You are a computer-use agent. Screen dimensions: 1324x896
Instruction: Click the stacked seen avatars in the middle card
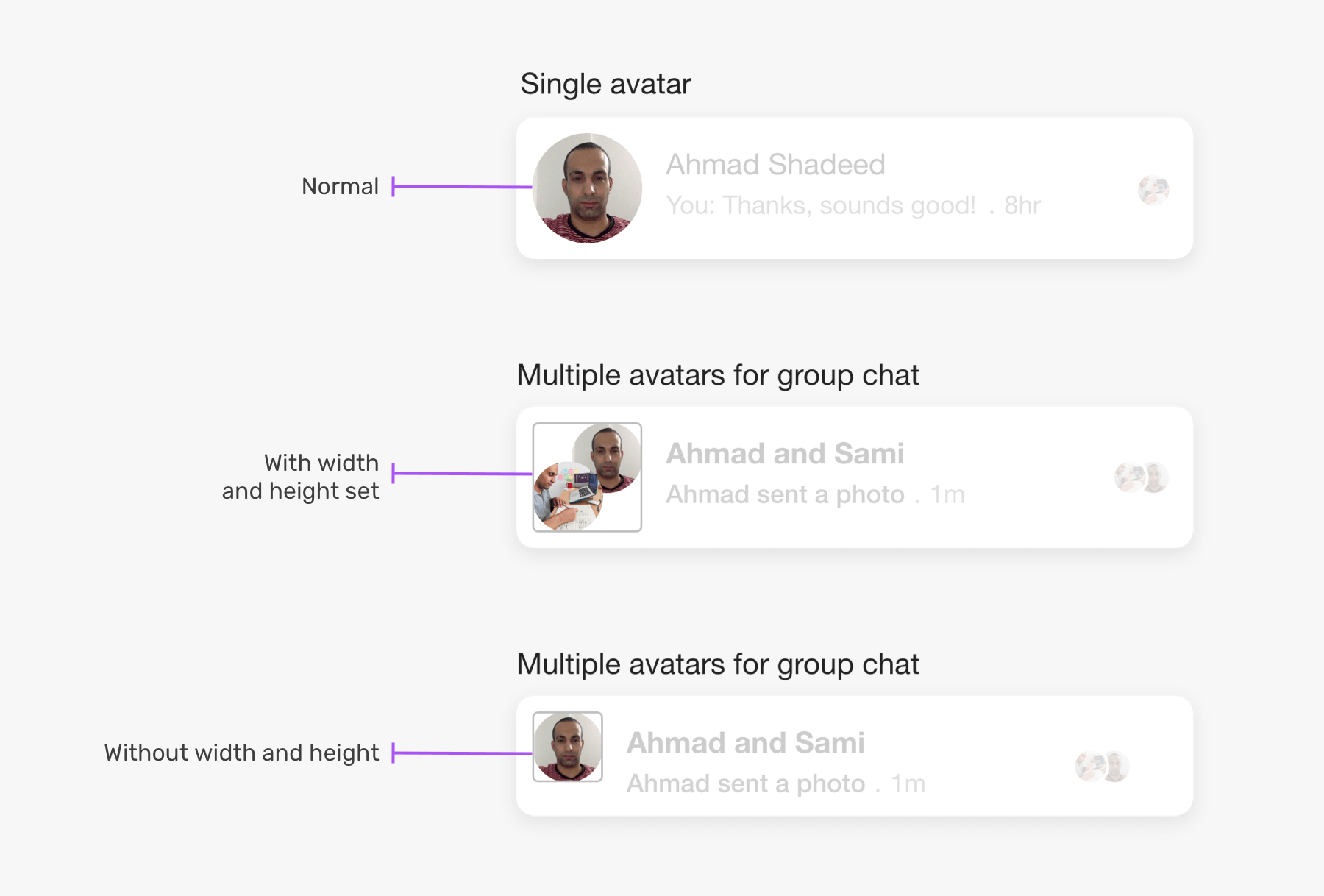pos(1142,477)
